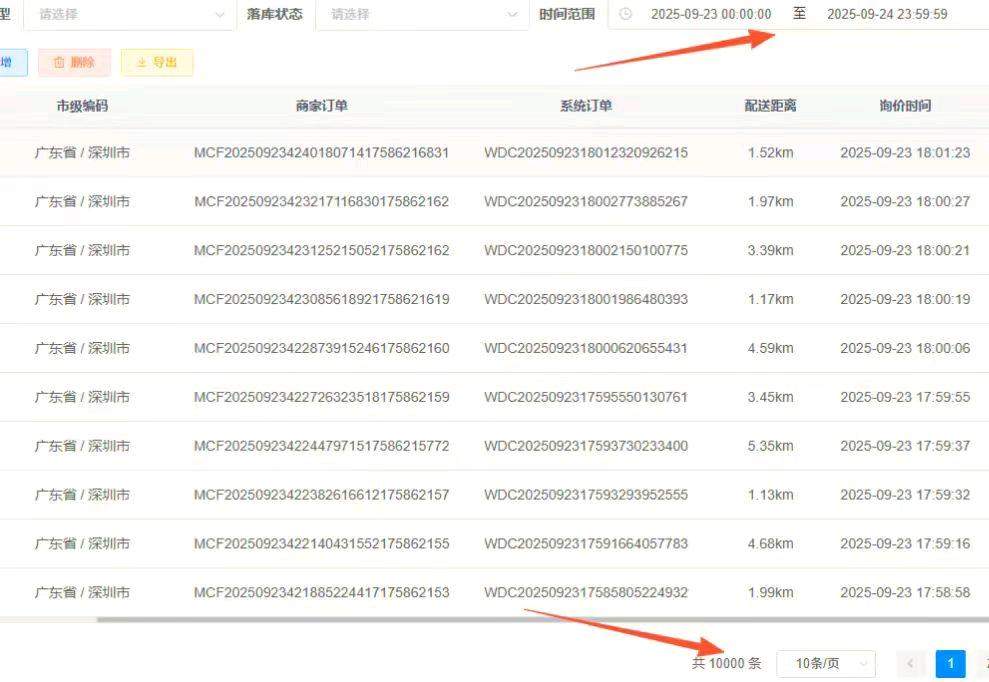
Task: Click the 市级编码 column header
Action: 82,105
